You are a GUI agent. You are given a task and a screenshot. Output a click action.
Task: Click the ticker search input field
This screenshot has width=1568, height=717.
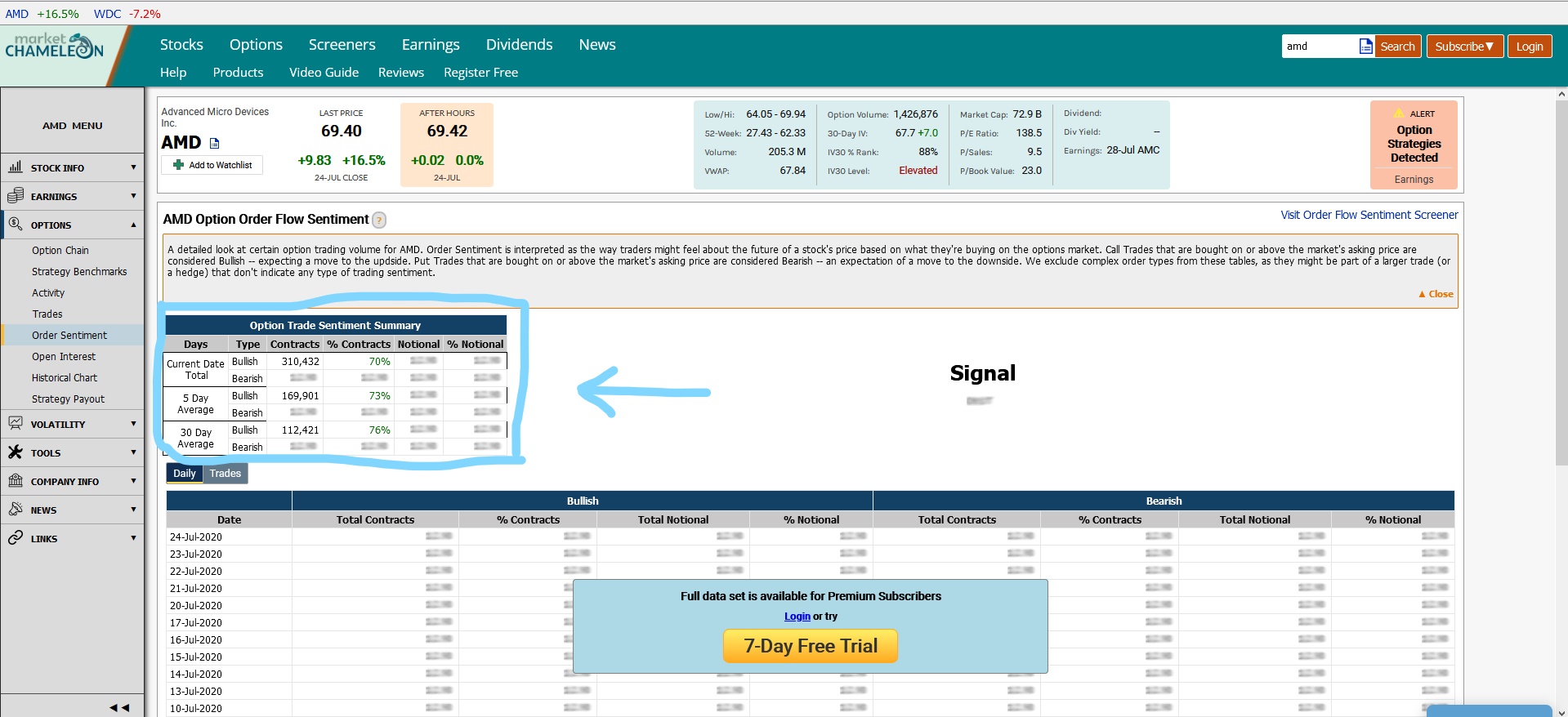[x=1317, y=47]
